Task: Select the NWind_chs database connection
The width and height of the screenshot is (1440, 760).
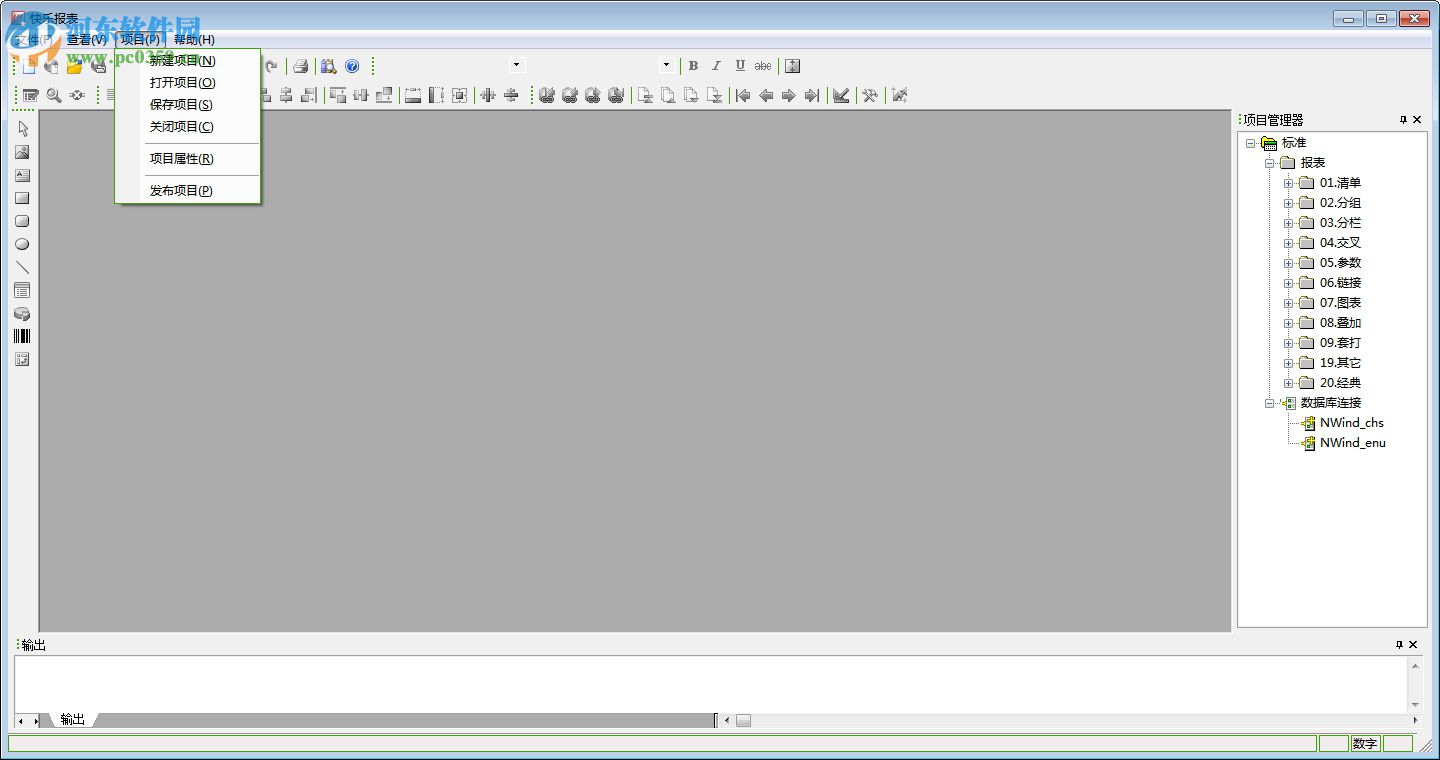Action: [x=1351, y=423]
